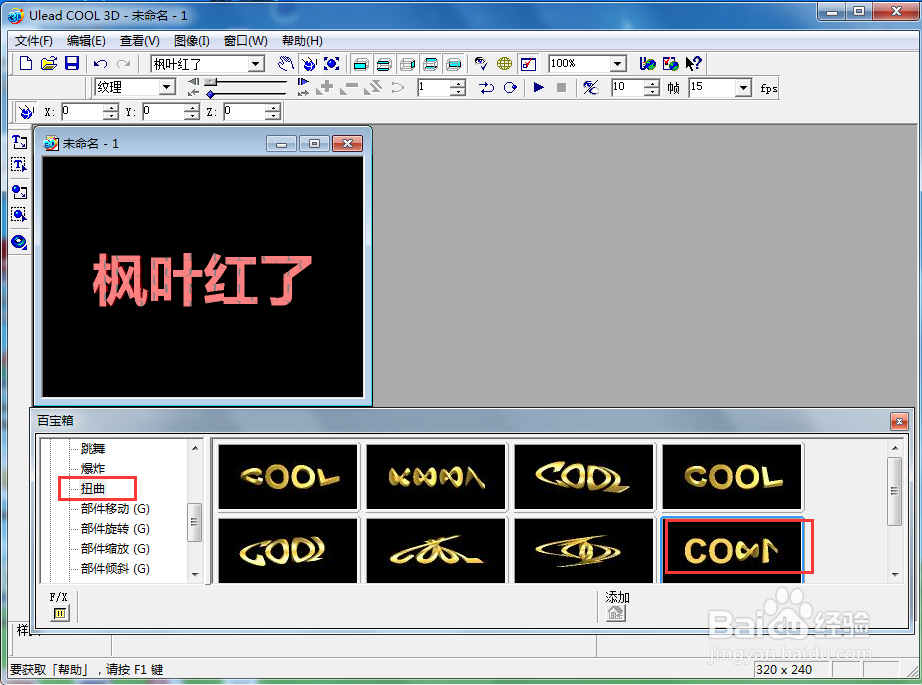Screen dimensions: 922x685
Task: Select 部件旋转 (G) tree item
Action: click(115, 529)
